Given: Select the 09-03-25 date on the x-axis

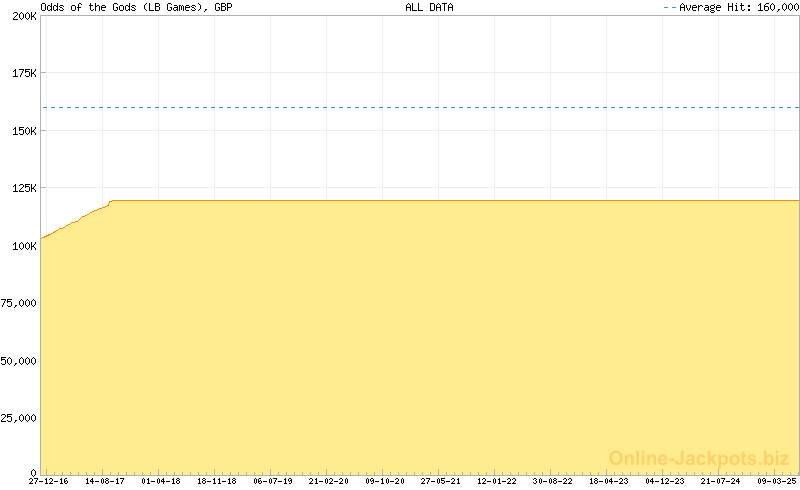Looking at the screenshot, I should point(776,482).
